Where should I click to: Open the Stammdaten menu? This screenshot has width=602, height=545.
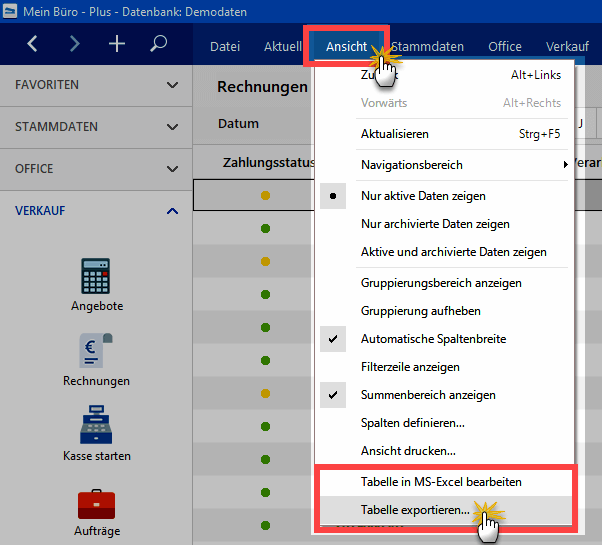[x=427, y=46]
